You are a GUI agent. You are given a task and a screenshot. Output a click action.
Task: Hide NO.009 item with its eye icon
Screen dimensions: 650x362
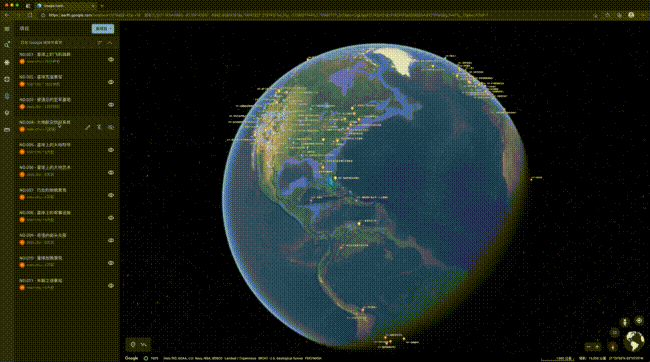(x=111, y=241)
